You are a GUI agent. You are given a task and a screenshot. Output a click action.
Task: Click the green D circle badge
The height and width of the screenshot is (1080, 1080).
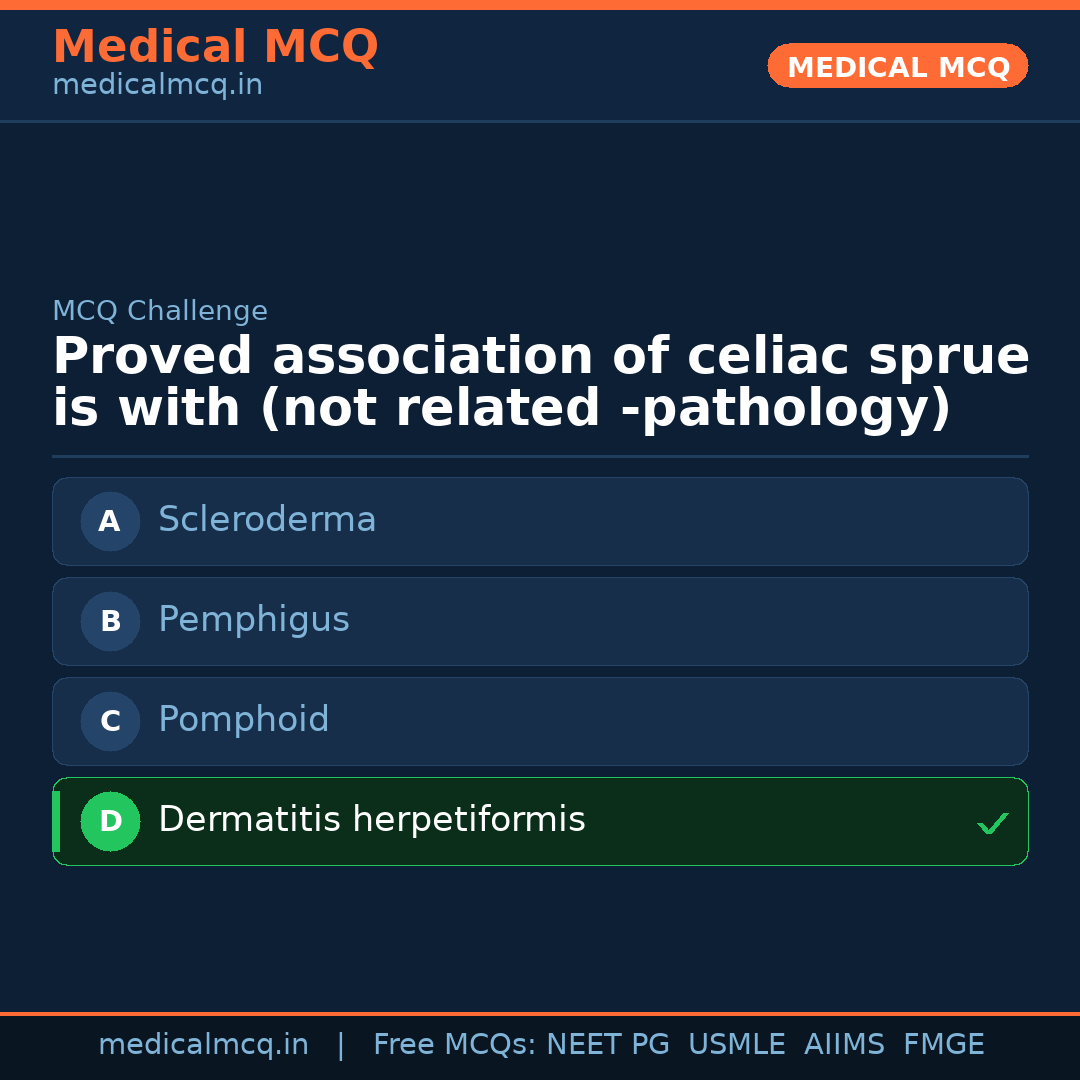[110, 821]
